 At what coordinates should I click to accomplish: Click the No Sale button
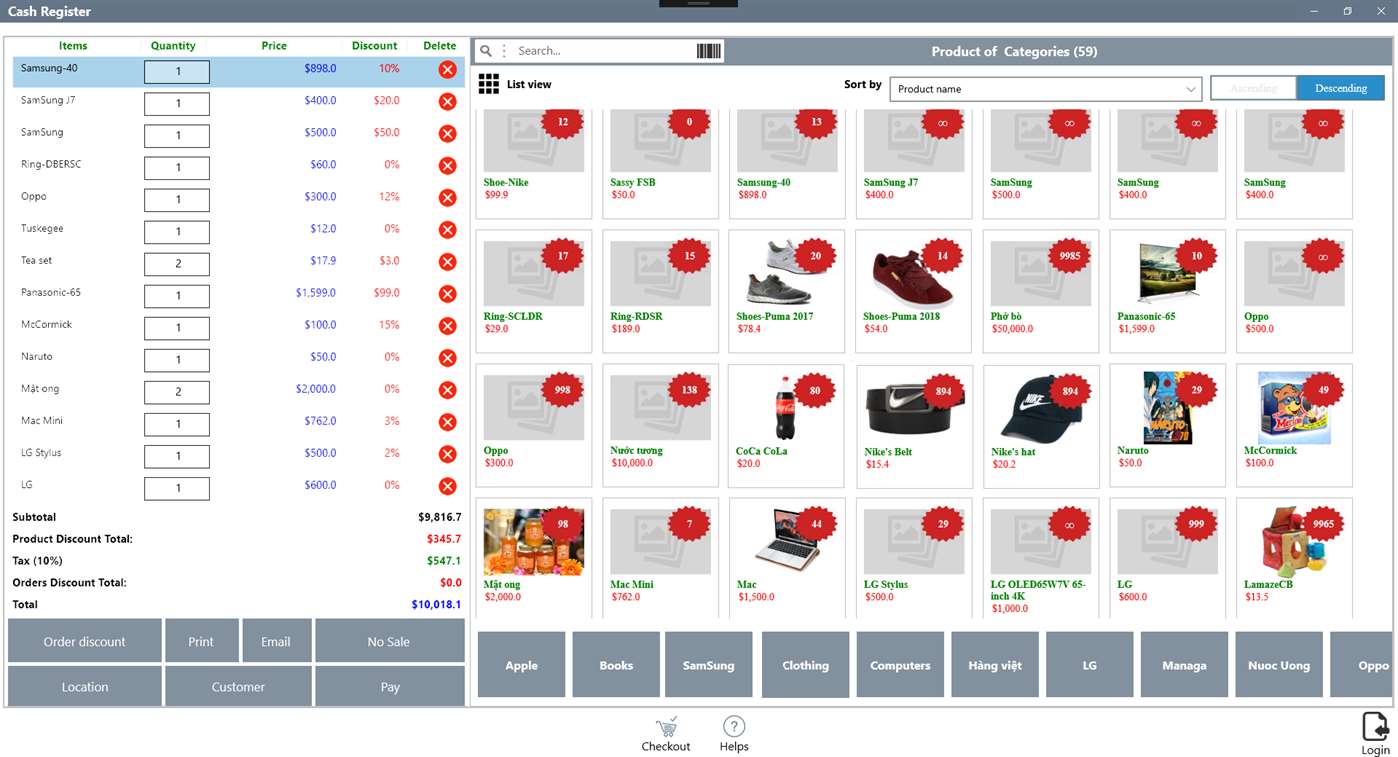(389, 641)
